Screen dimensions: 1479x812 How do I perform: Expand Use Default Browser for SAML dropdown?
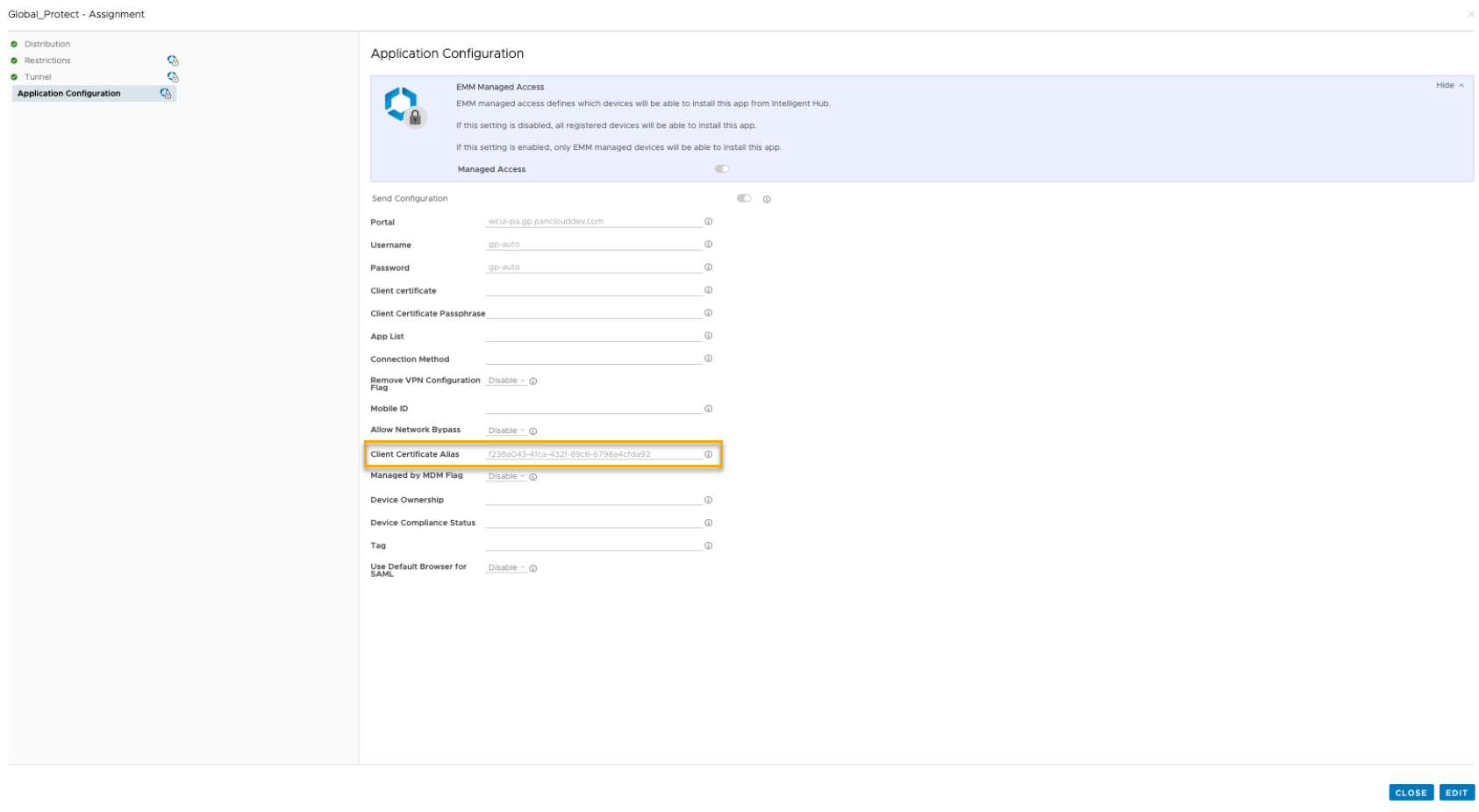point(506,567)
